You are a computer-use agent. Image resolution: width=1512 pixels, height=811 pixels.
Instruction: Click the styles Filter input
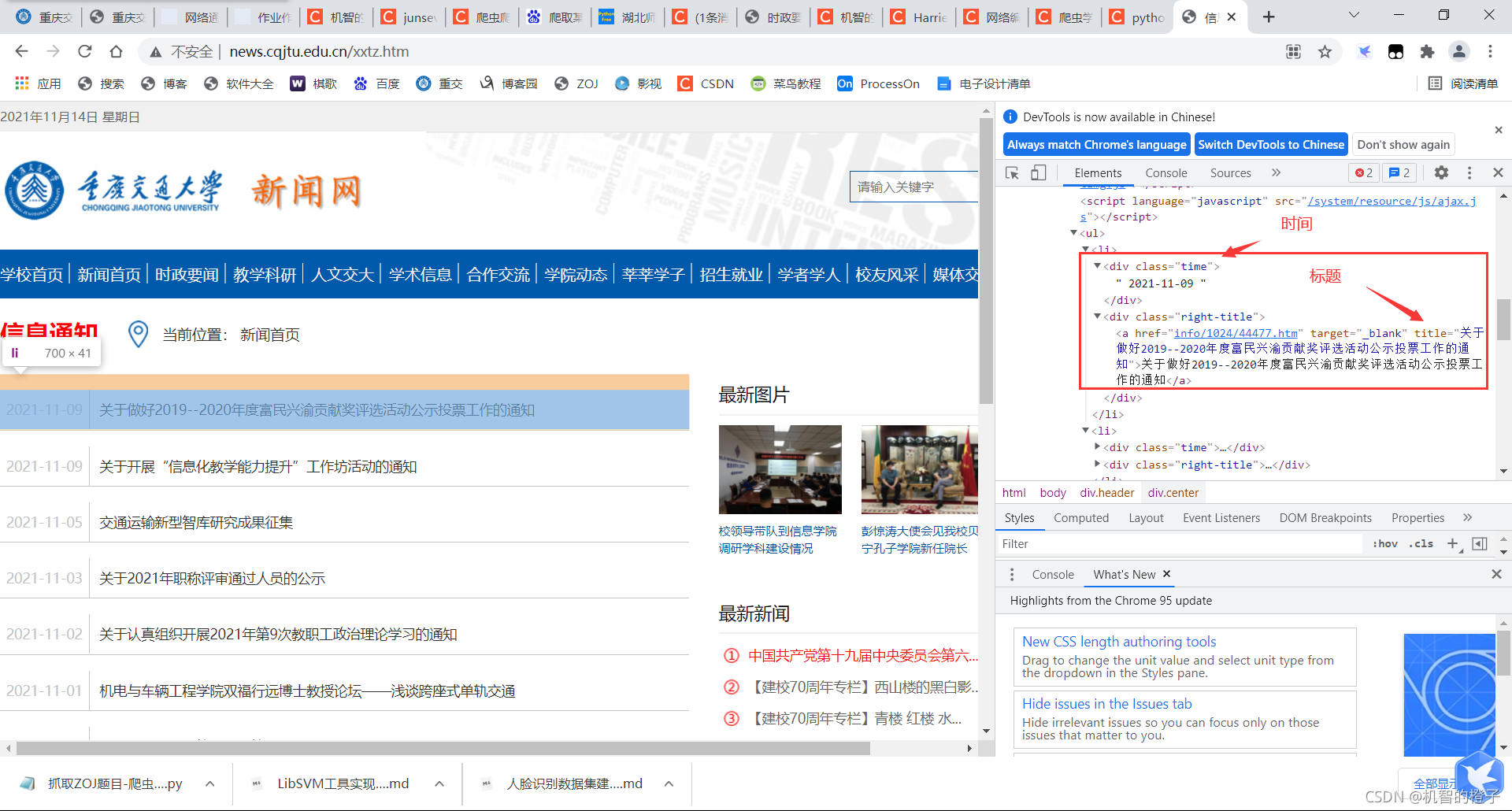tap(1180, 543)
